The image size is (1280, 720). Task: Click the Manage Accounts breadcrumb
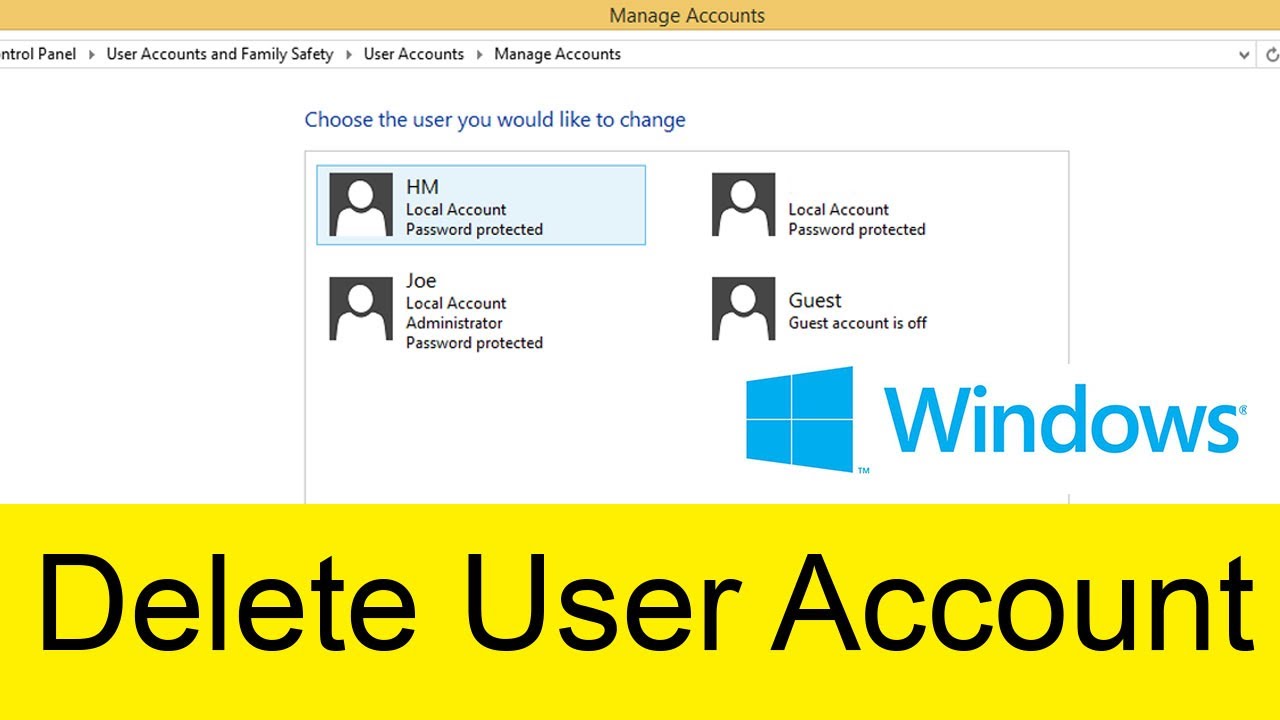point(558,54)
